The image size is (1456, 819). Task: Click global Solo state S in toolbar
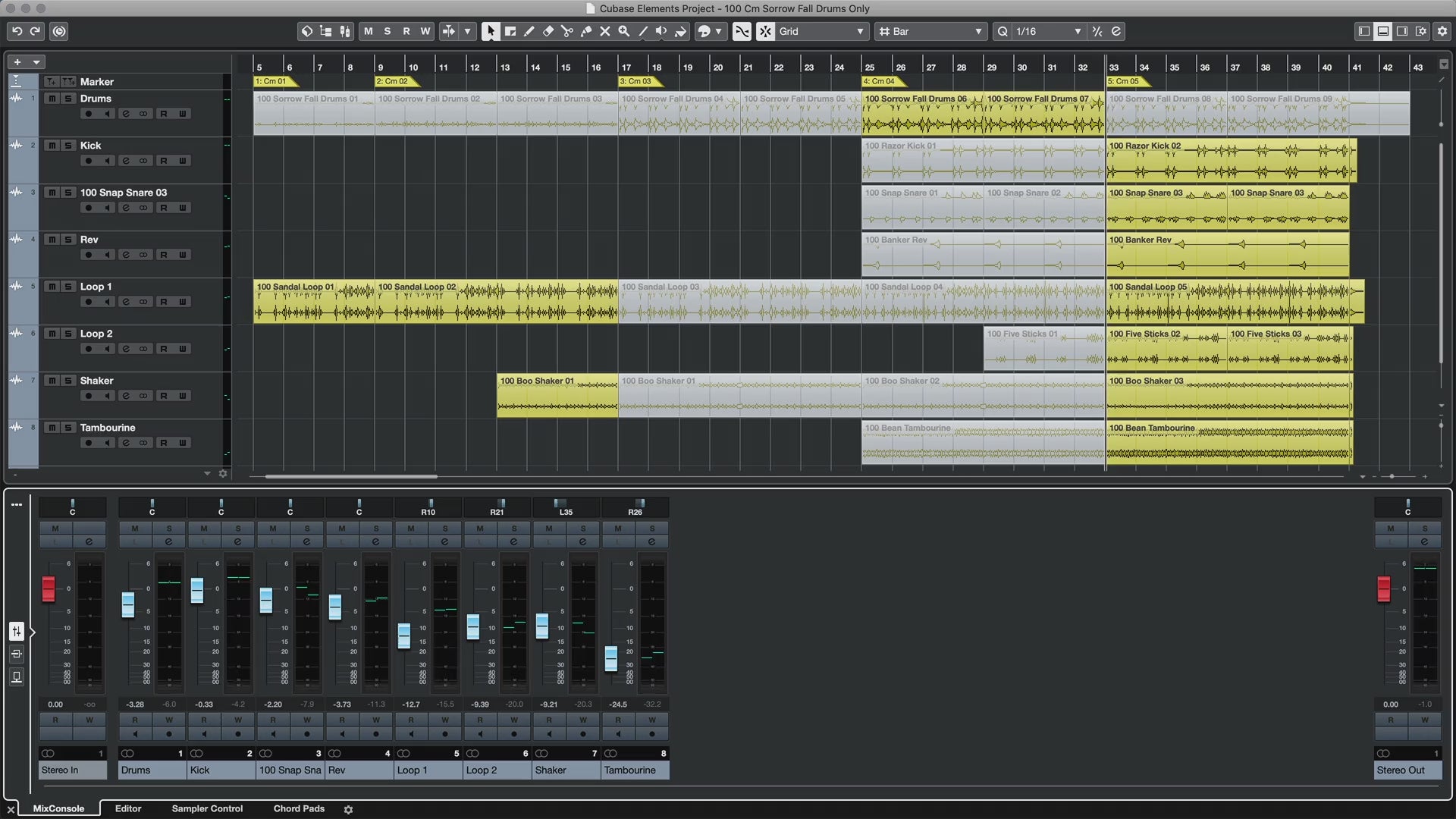(388, 31)
